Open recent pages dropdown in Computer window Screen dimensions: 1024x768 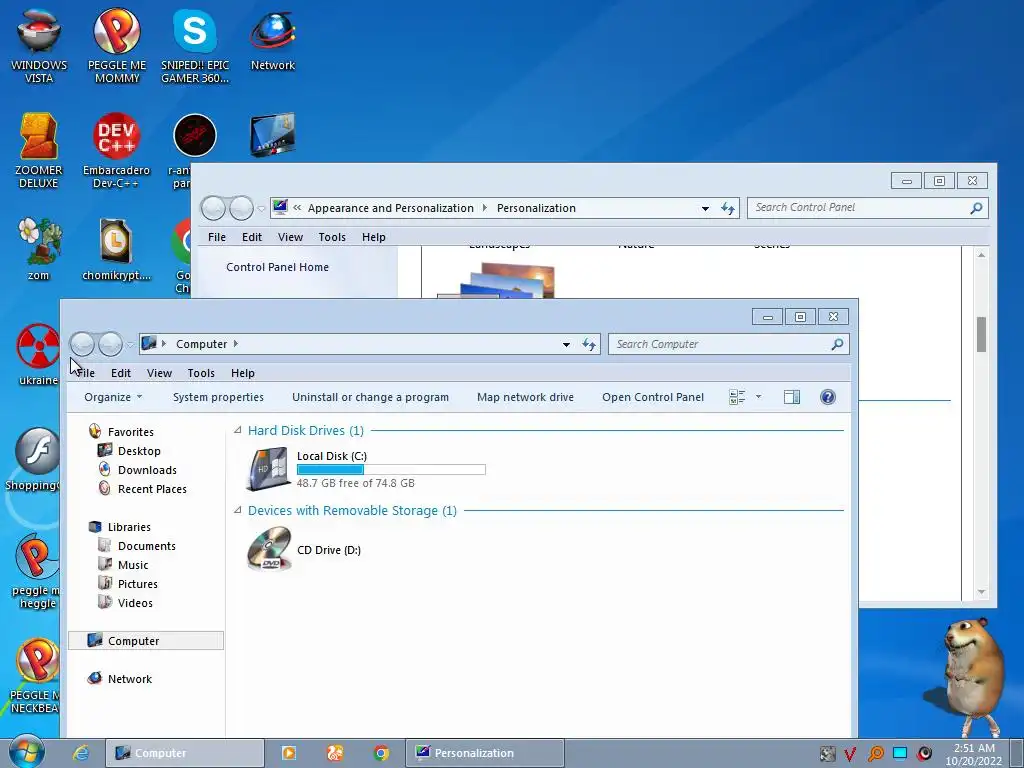[x=130, y=344]
